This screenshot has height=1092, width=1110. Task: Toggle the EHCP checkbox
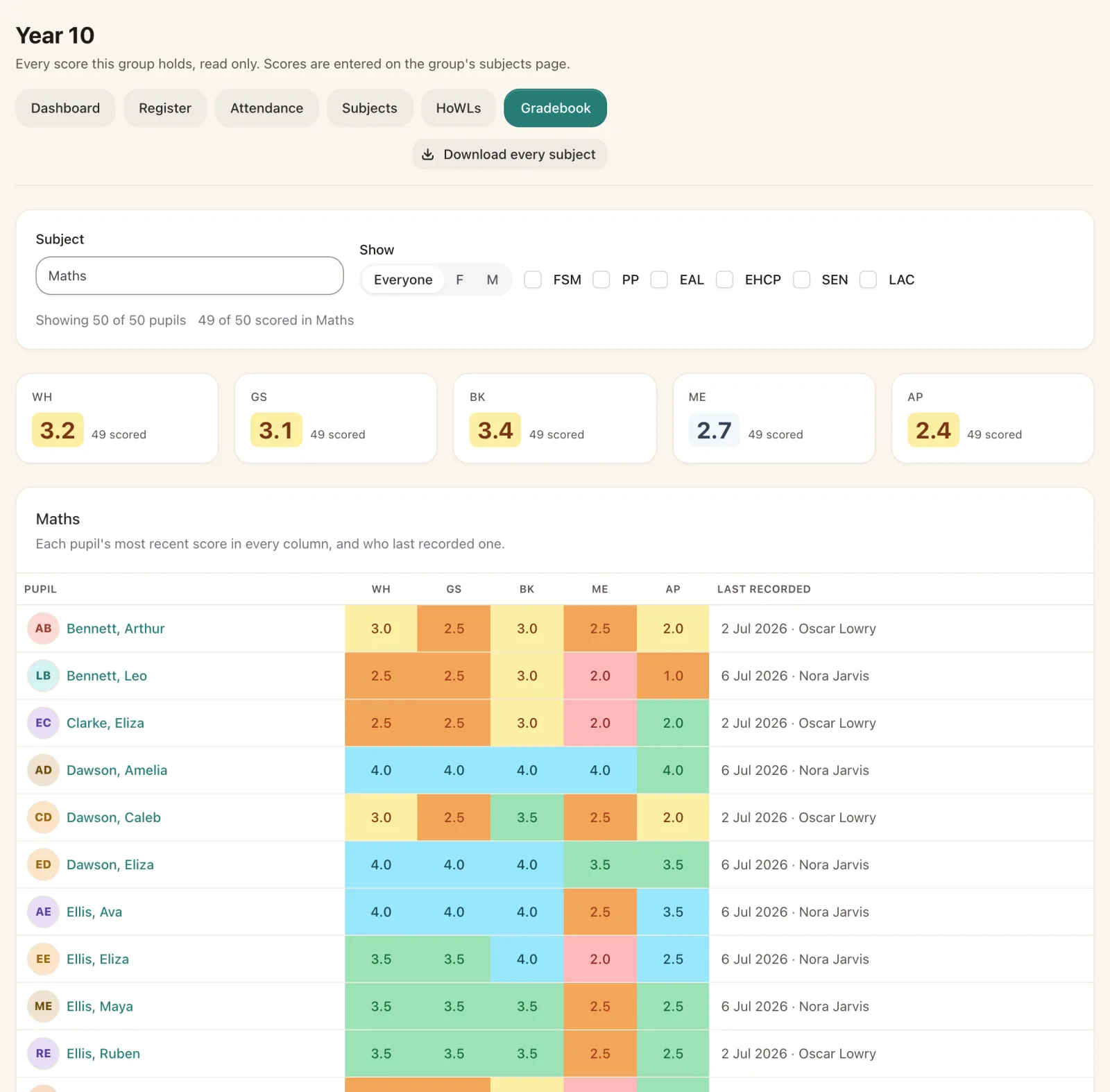pyautogui.click(x=724, y=280)
